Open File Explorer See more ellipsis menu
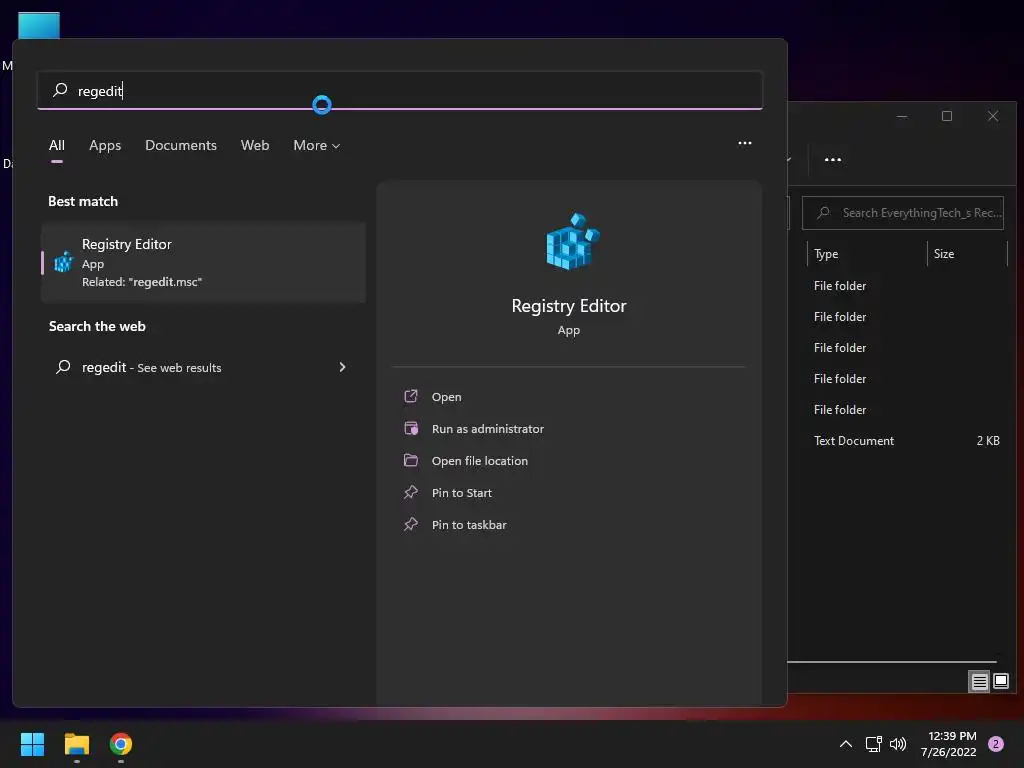 [x=833, y=159]
